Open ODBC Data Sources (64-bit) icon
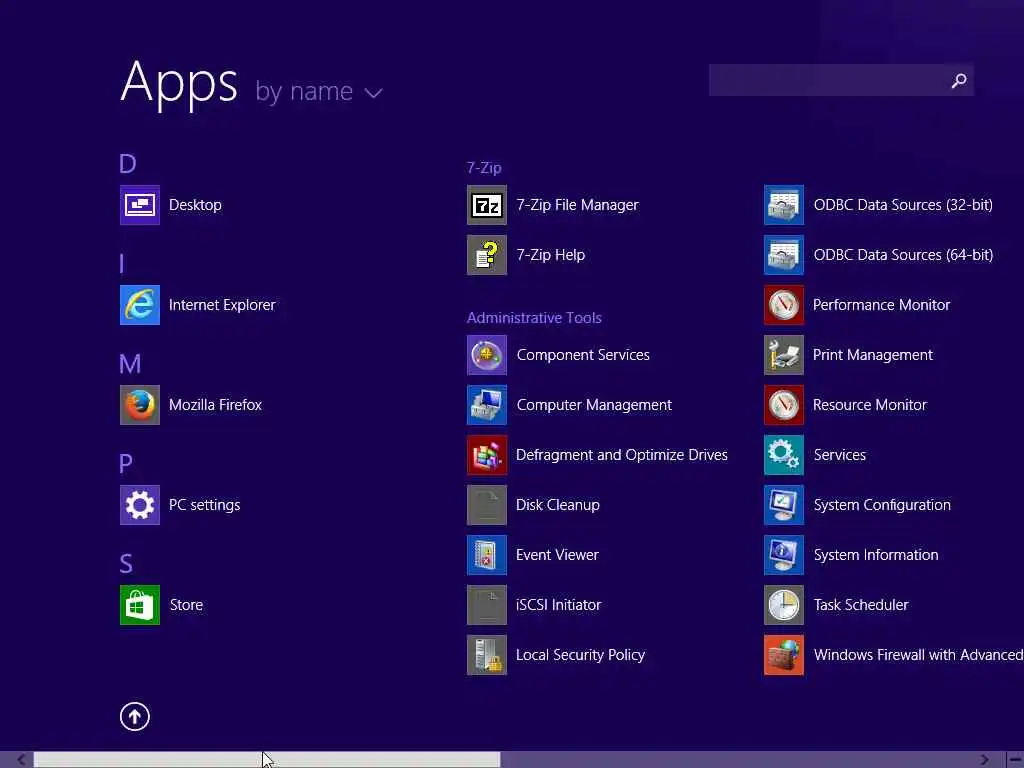The height and width of the screenshot is (768, 1024). click(784, 255)
